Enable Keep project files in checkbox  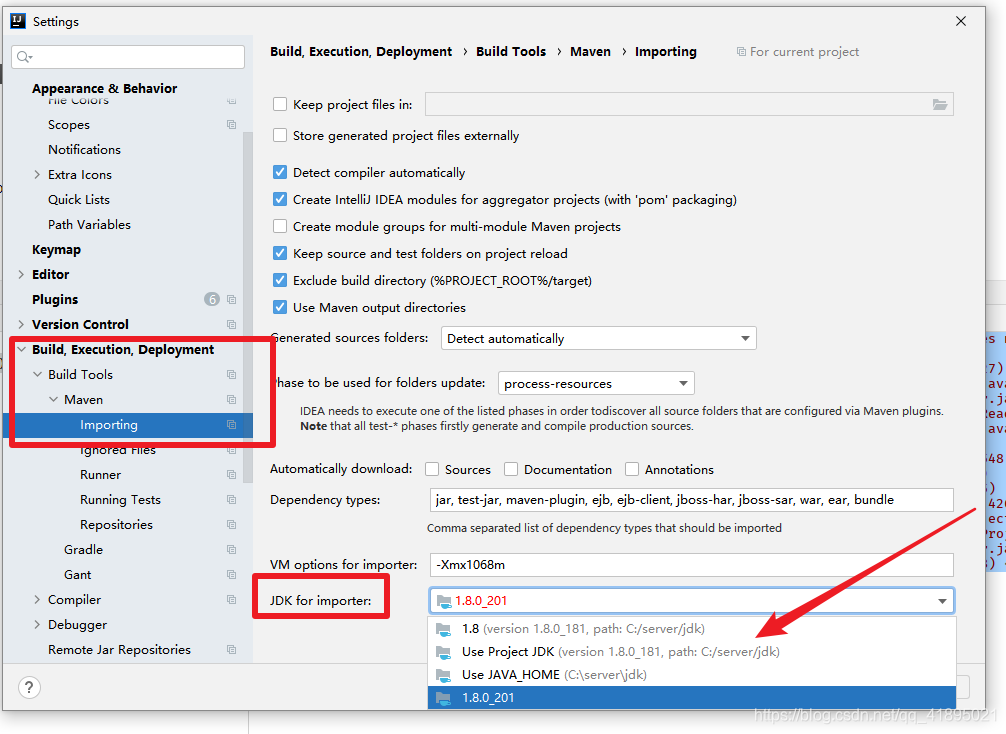pyautogui.click(x=280, y=104)
